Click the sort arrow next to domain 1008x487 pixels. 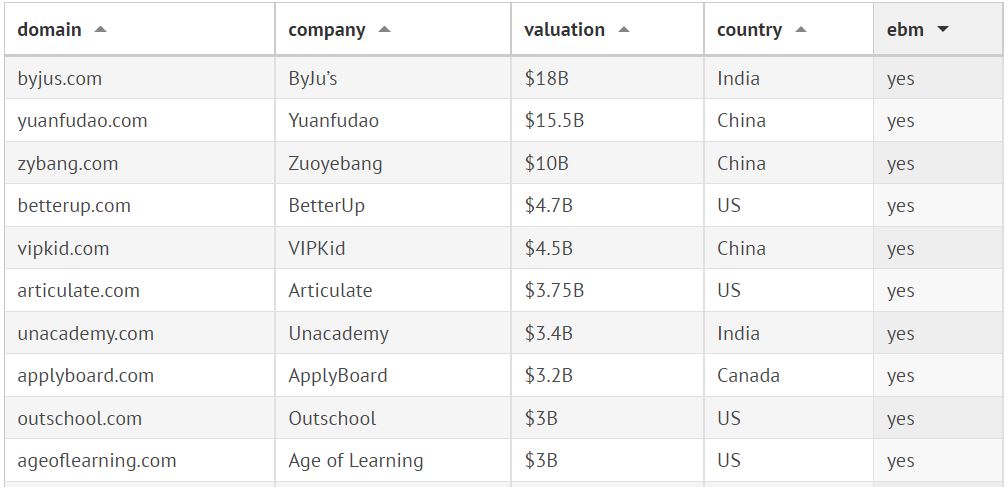click(100, 30)
